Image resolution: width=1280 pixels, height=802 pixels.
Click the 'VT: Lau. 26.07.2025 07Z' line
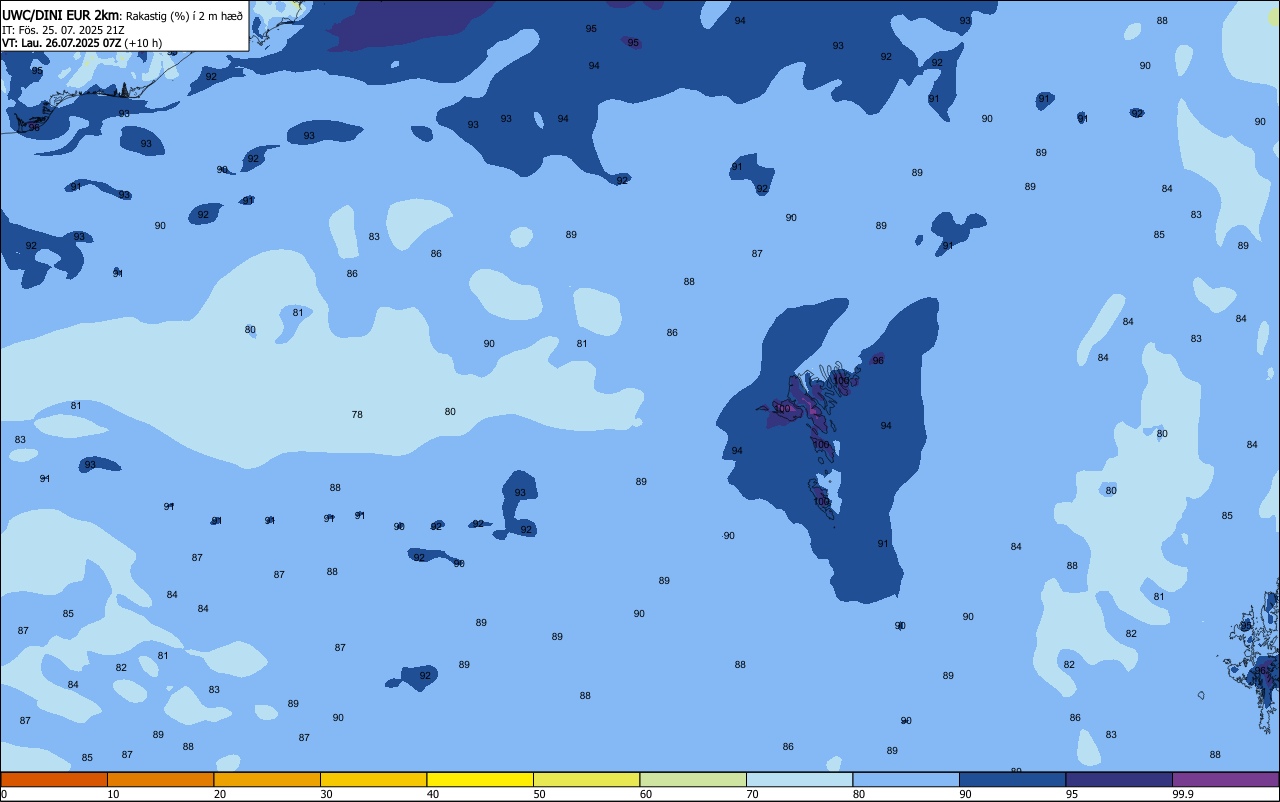click(x=62, y=43)
